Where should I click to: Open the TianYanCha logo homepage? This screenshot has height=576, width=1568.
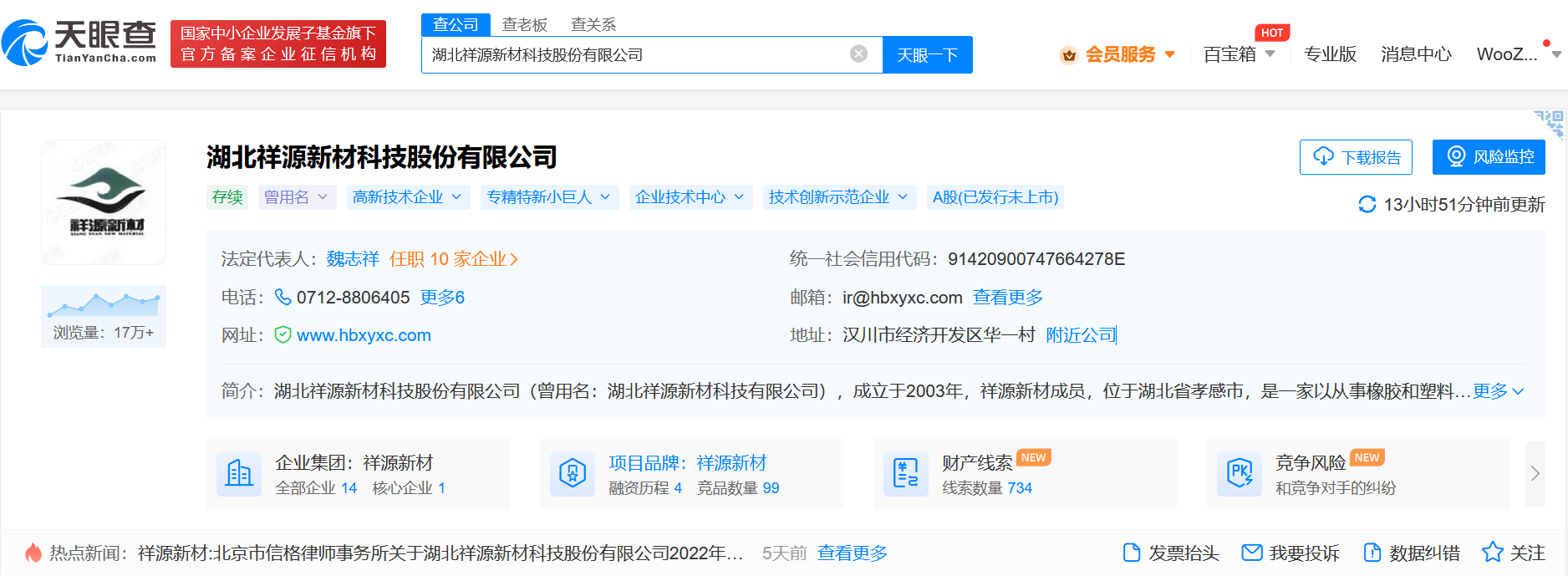tap(79, 43)
